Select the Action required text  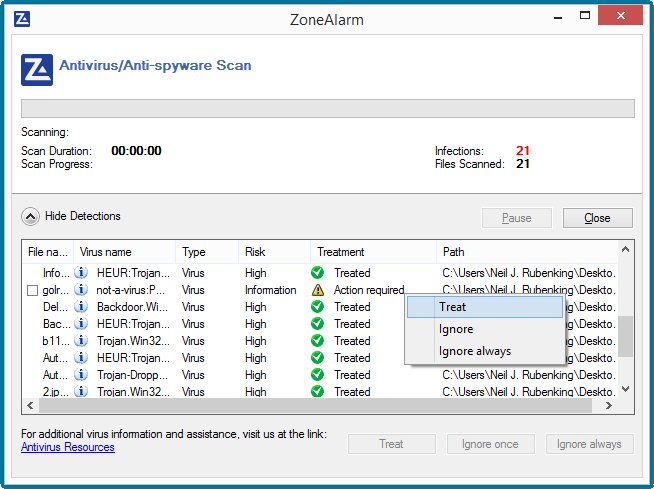tap(369, 290)
